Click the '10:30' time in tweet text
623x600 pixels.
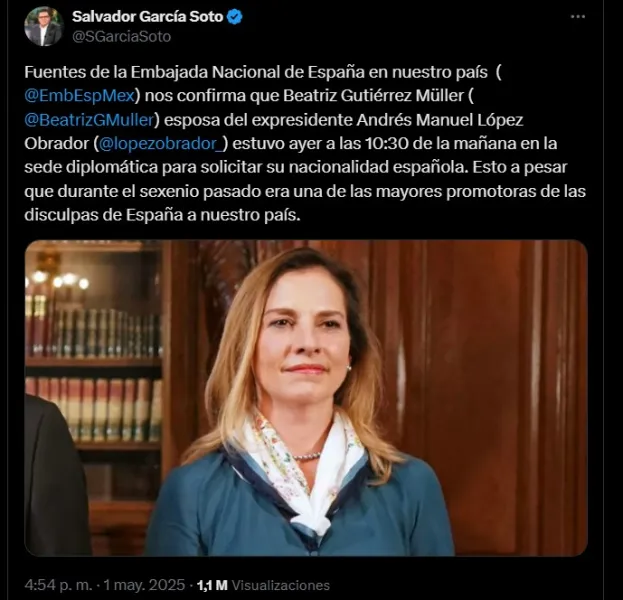click(x=387, y=144)
